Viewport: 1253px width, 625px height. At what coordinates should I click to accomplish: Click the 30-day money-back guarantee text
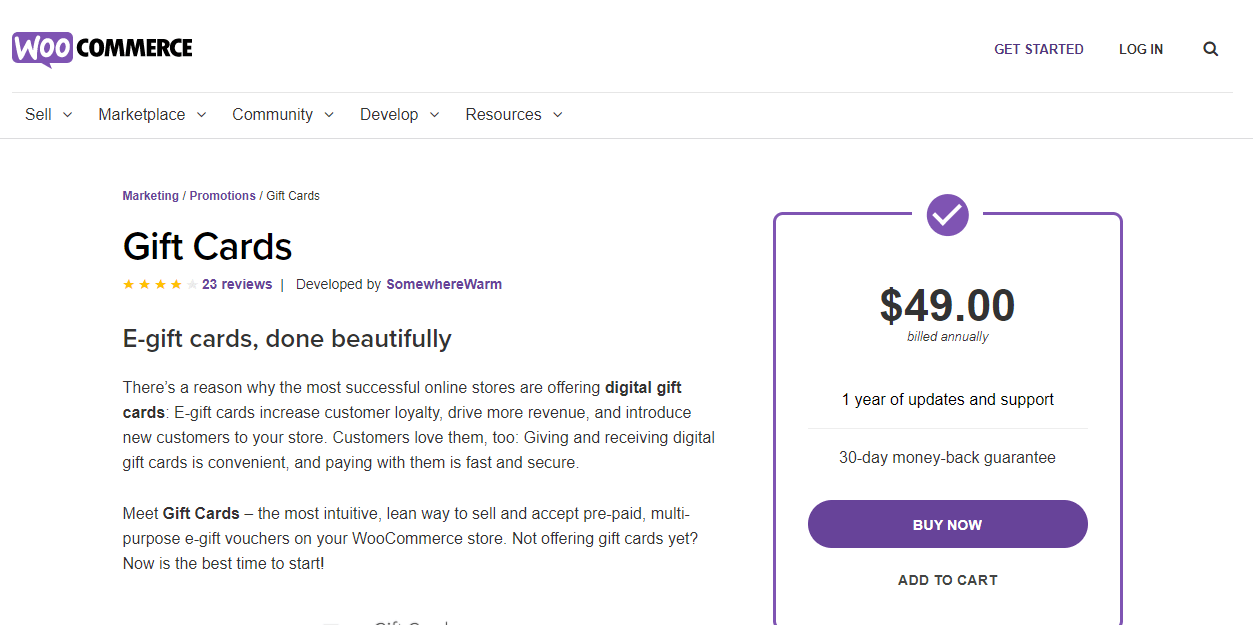pos(947,458)
